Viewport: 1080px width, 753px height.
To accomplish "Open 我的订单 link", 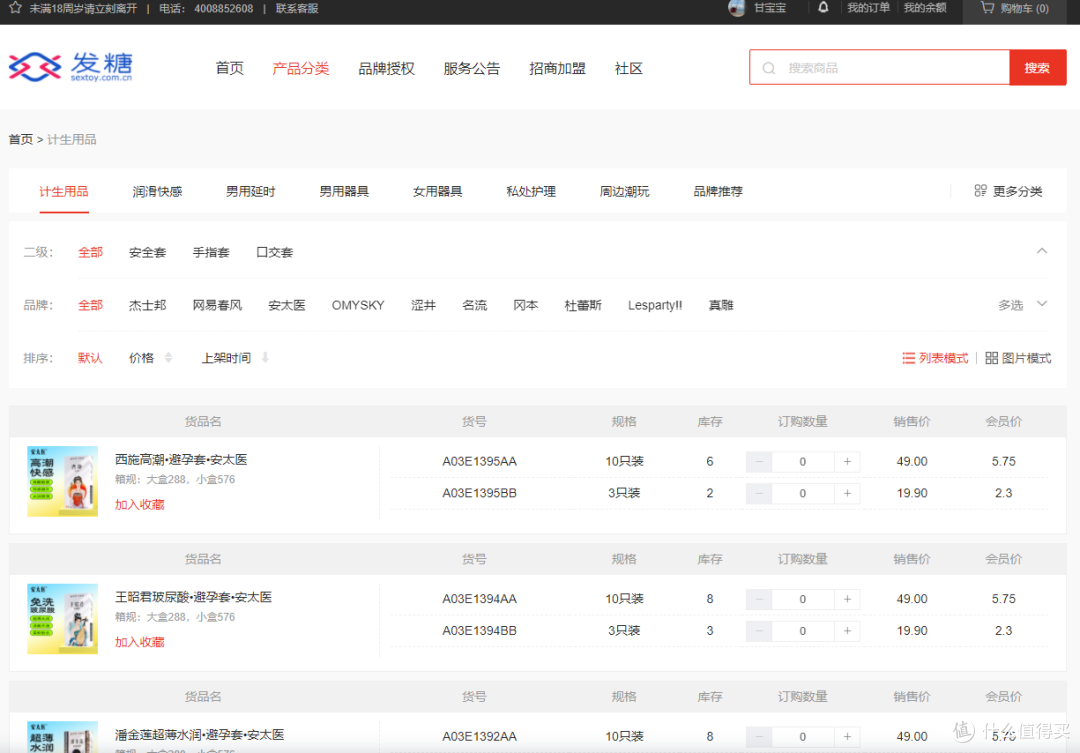I will [869, 8].
